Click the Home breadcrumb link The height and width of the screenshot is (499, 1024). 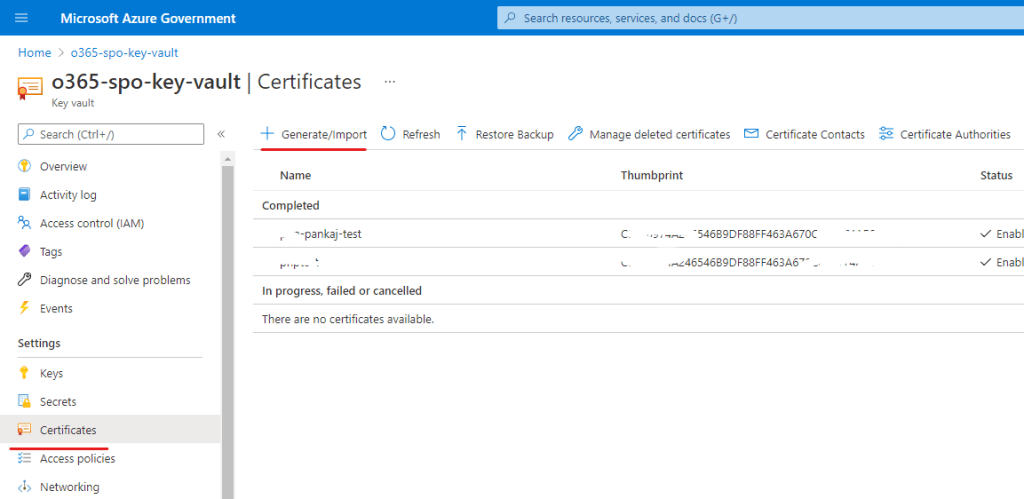click(x=34, y=52)
